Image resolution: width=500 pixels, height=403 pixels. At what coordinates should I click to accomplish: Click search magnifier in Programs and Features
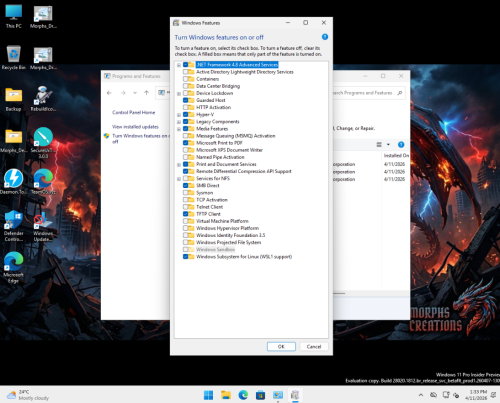click(x=400, y=93)
